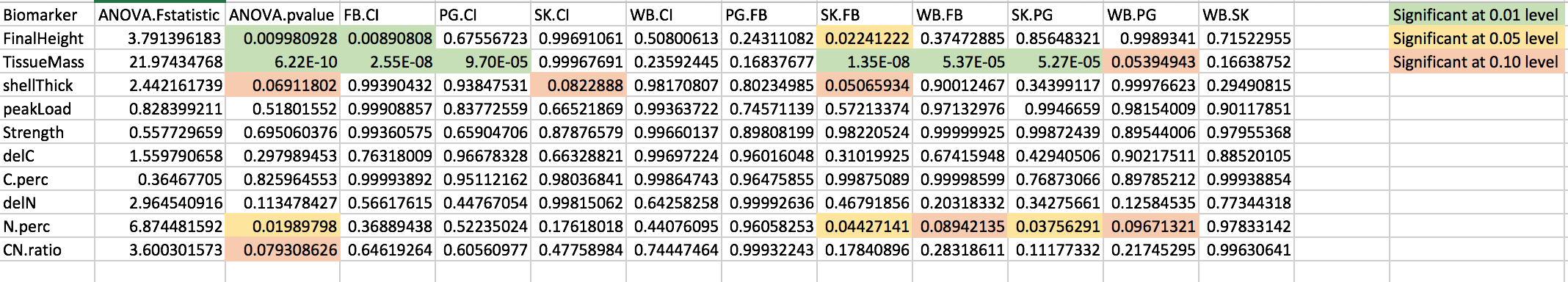Click the shellThick p-value cell 0.06911802
Viewport: 1568px width, 282px height.
(283, 85)
